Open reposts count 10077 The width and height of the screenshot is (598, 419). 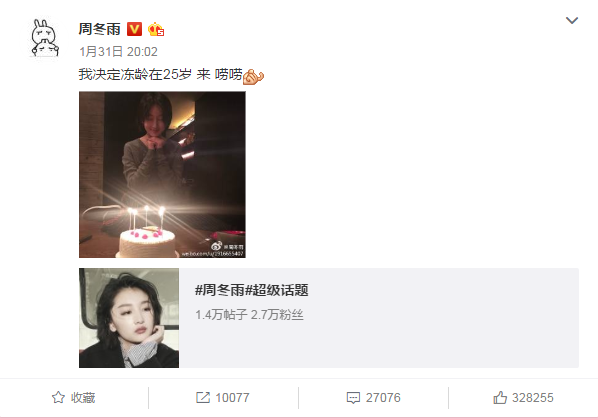(232, 398)
